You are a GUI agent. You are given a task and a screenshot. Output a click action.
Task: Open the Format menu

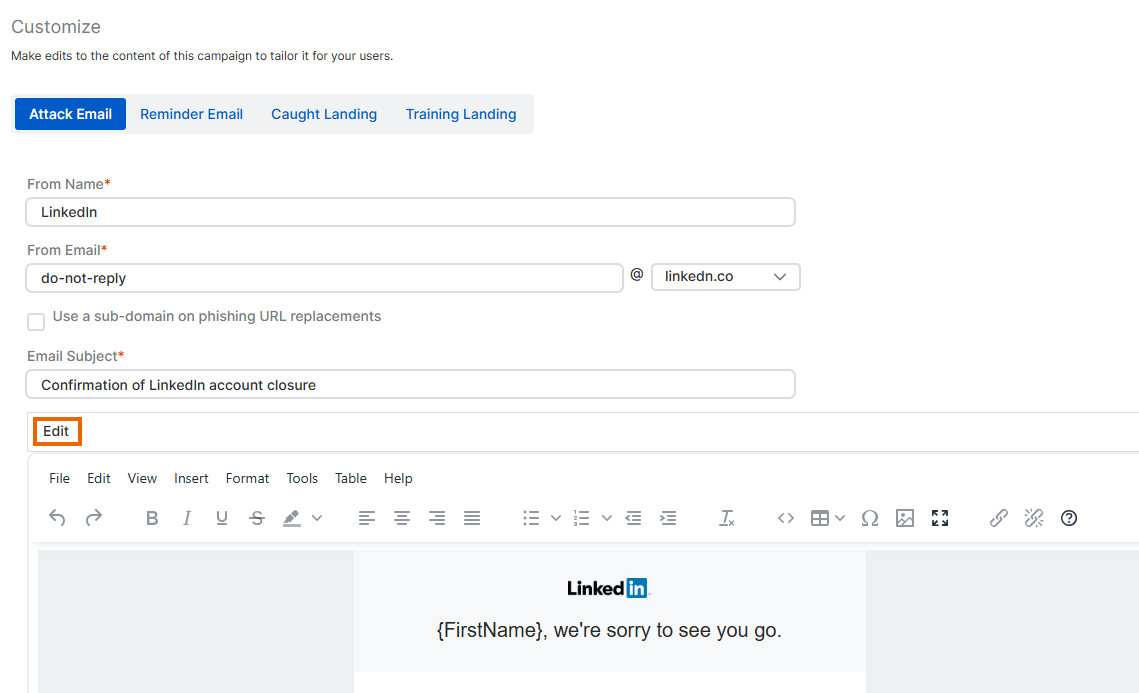click(x=247, y=478)
